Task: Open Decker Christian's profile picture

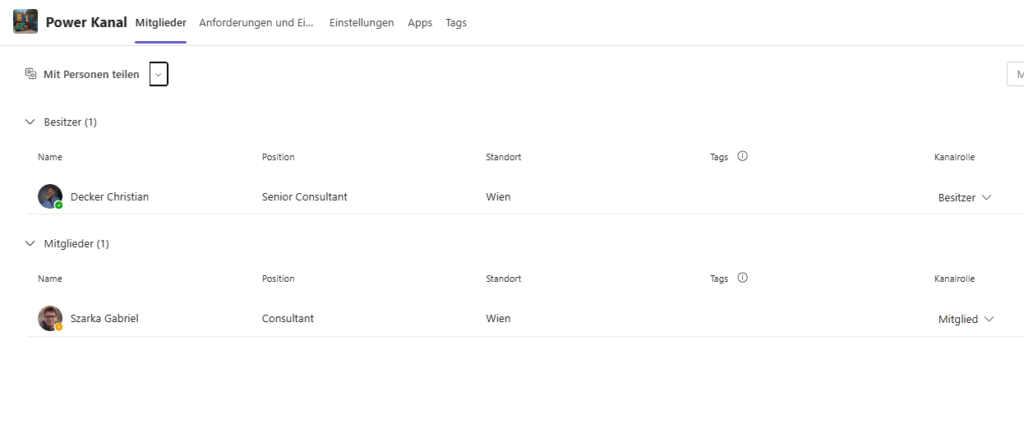Action: pos(50,197)
